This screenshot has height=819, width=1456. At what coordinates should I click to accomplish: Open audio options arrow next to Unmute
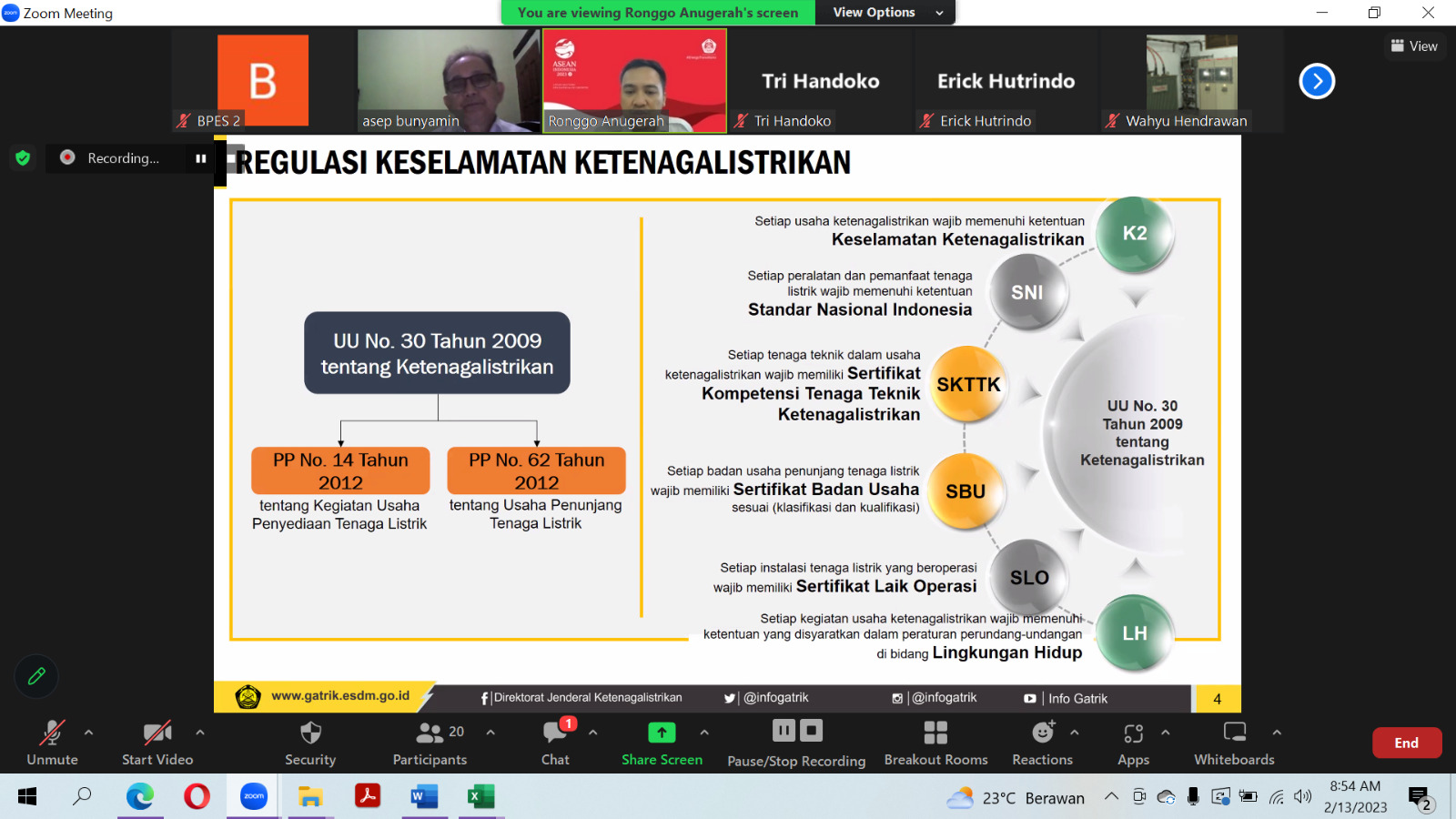pyautogui.click(x=88, y=732)
